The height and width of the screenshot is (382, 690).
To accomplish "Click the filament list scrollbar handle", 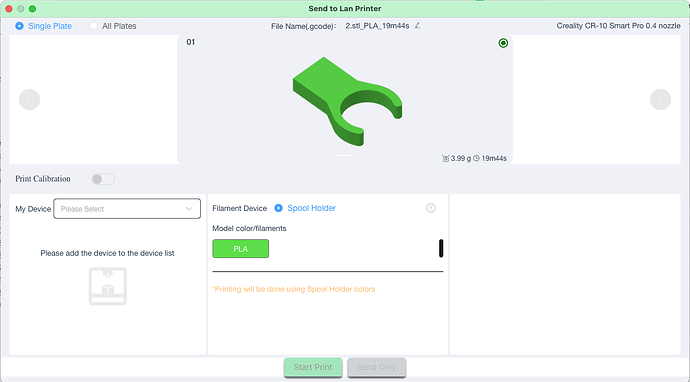I will (x=441, y=248).
